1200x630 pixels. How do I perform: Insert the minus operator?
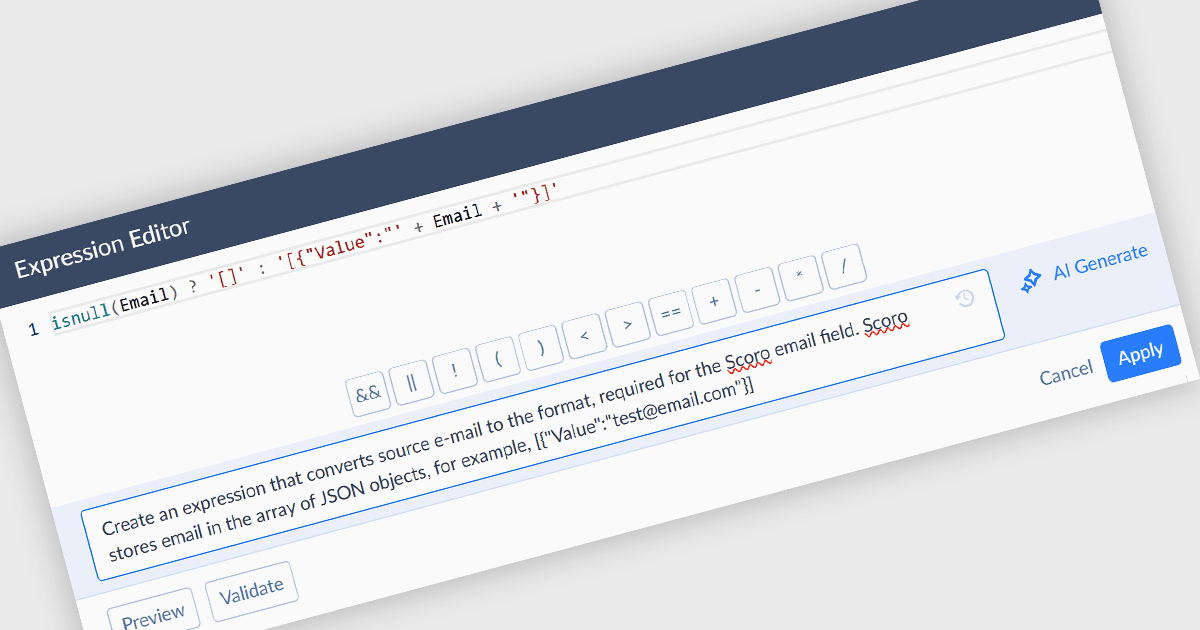(757, 288)
